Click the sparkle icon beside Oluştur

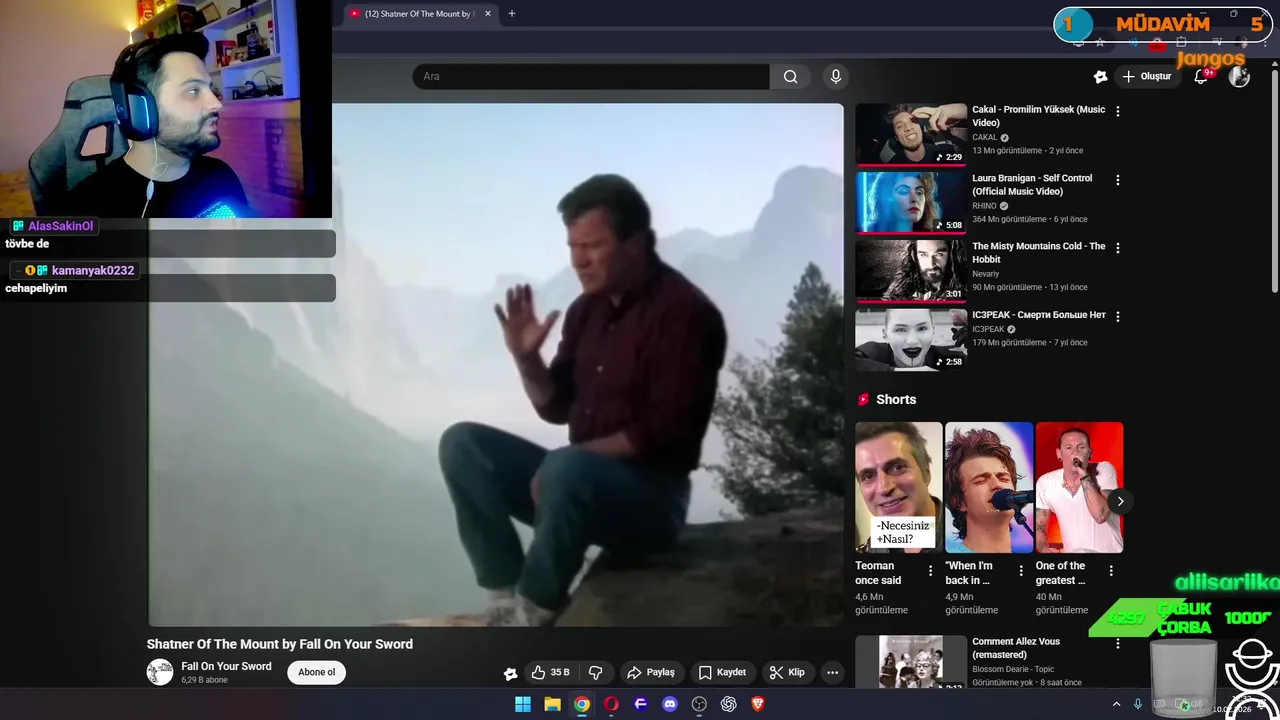coord(1100,76)
